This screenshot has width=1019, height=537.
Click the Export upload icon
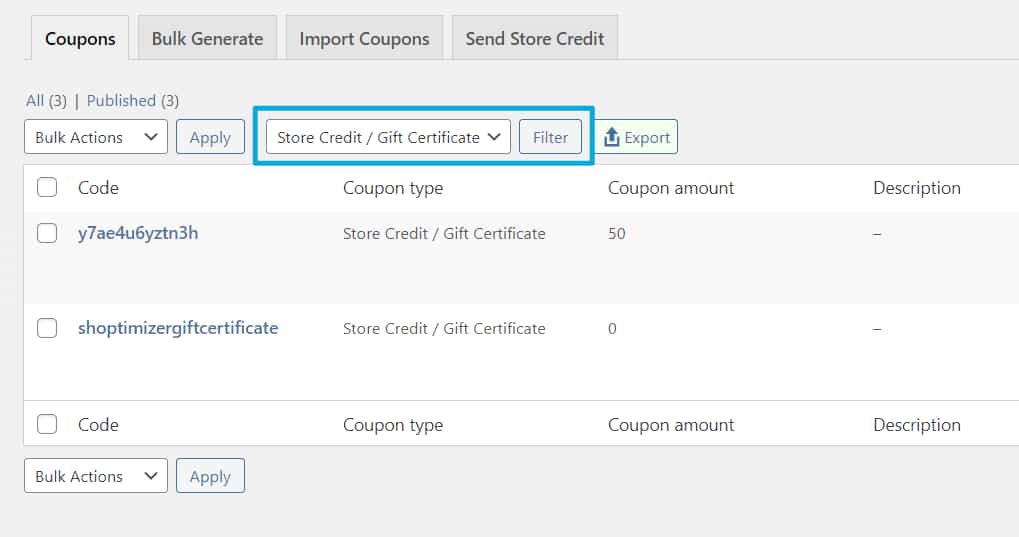pyautogui.click(x=611, y=137)
